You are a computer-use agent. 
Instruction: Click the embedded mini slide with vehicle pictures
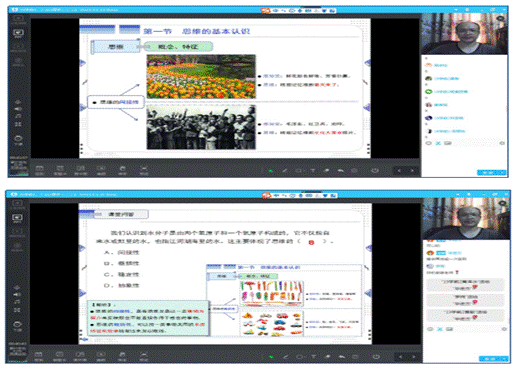pyautogui.click(x=284, y=300)
